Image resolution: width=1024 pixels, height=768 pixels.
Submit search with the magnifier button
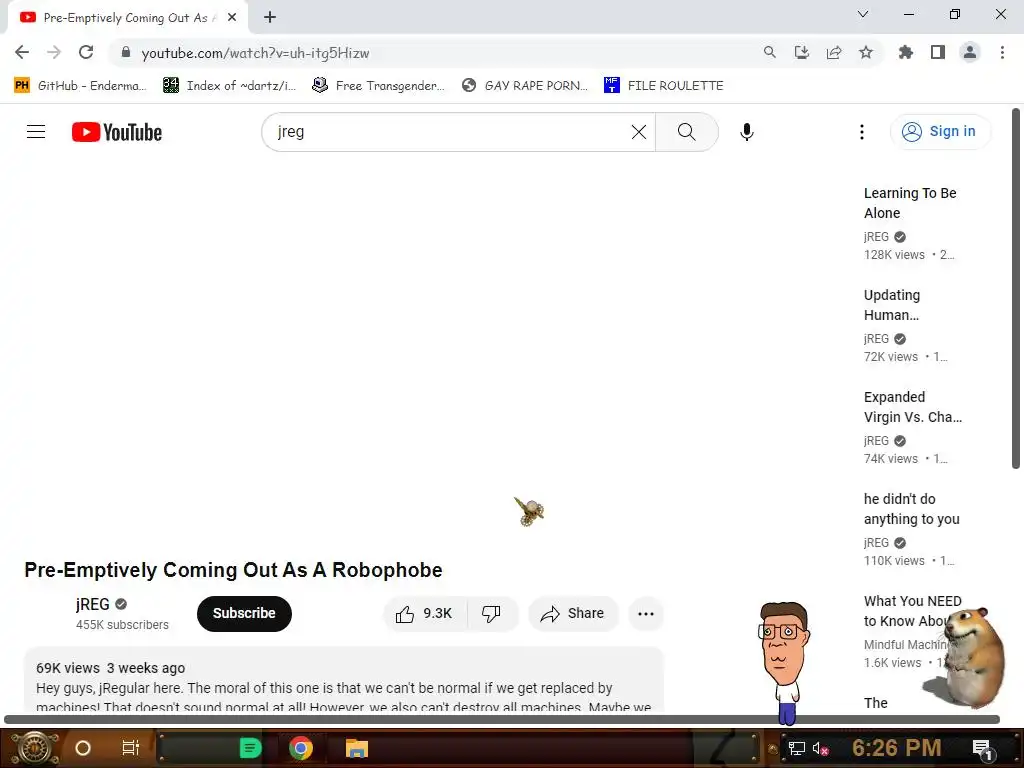(x=686, y=132)
